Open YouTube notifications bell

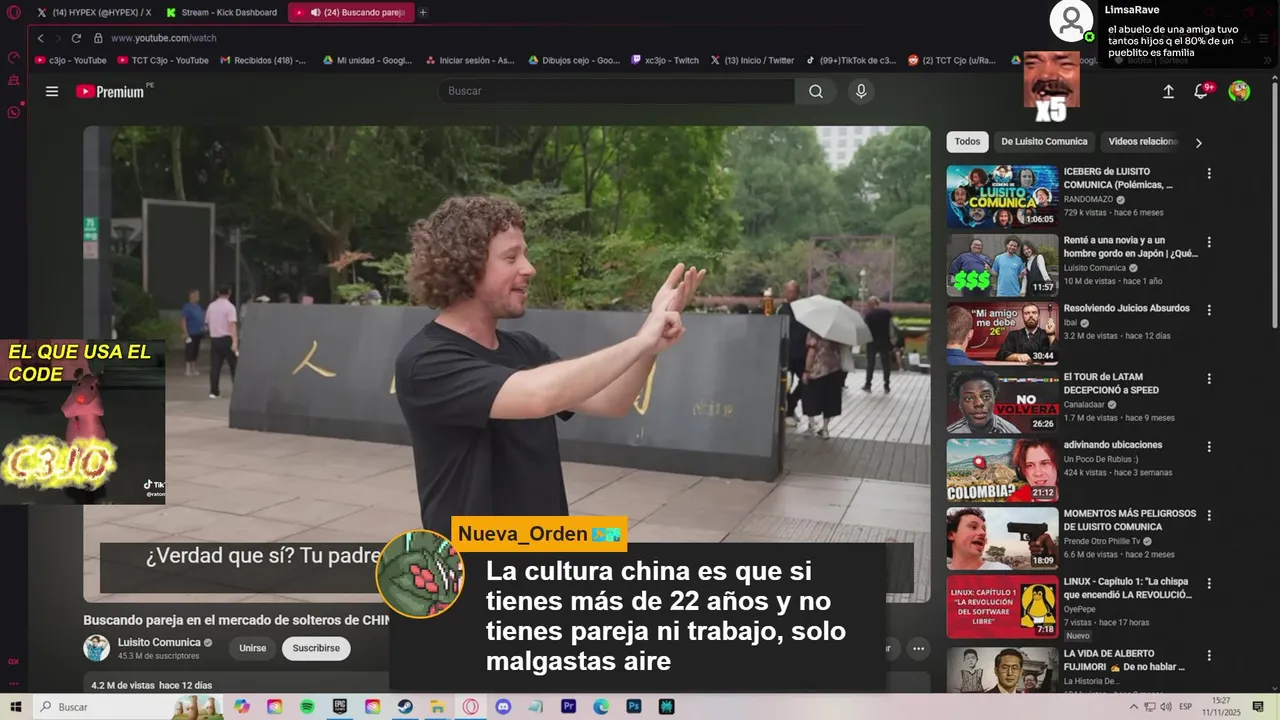[1202, 91]
